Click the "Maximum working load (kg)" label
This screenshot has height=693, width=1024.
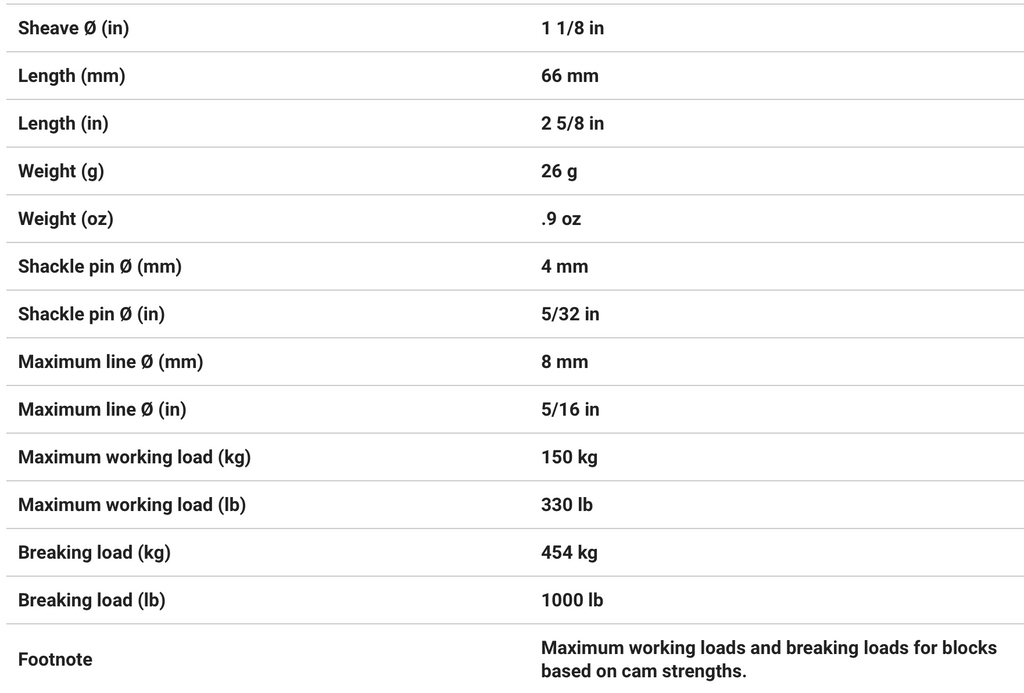coord(134,457)
